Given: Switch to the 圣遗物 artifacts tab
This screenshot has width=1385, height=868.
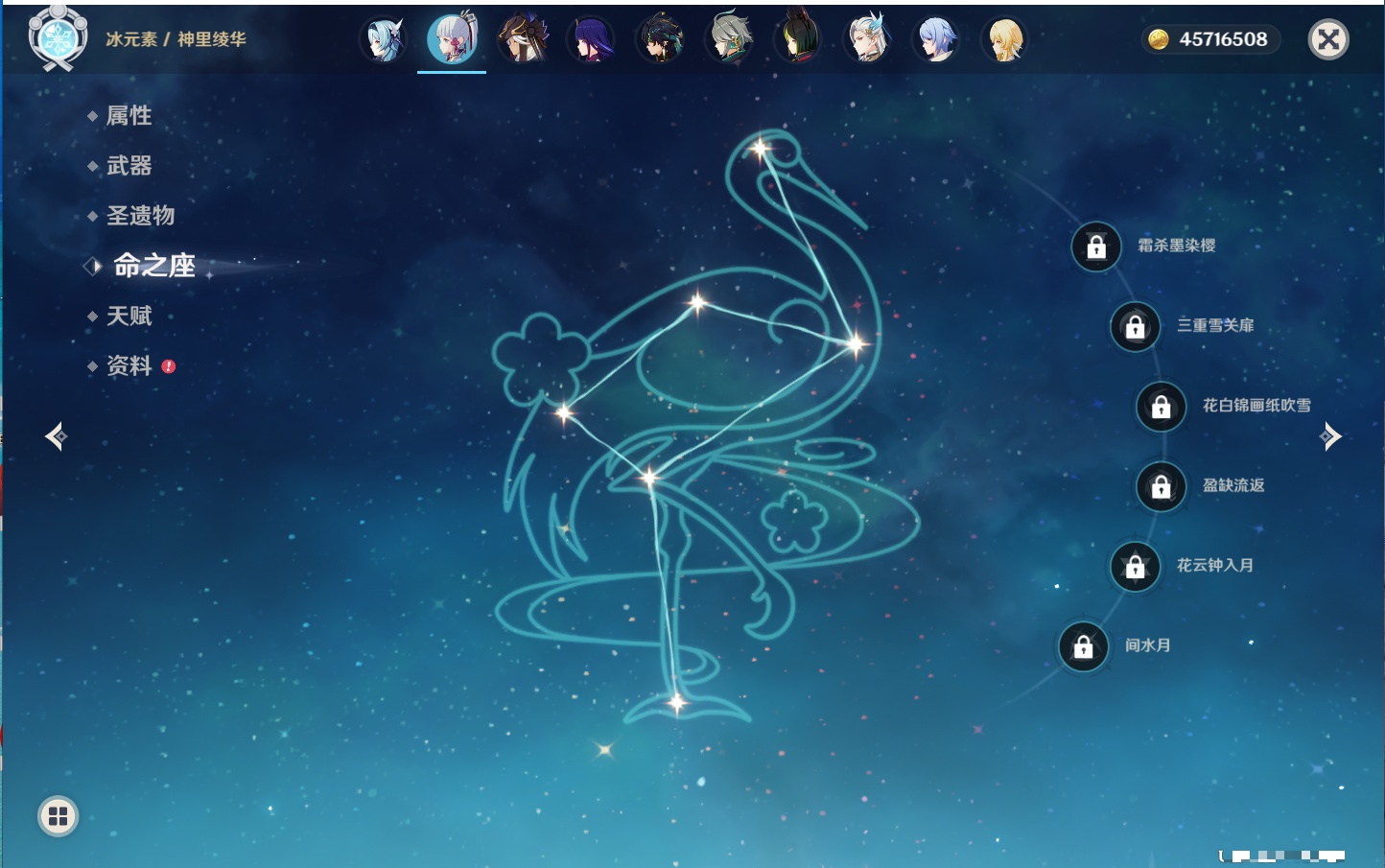Looking at the screenshot, I should pyautogui.click(x=140, y=216).
